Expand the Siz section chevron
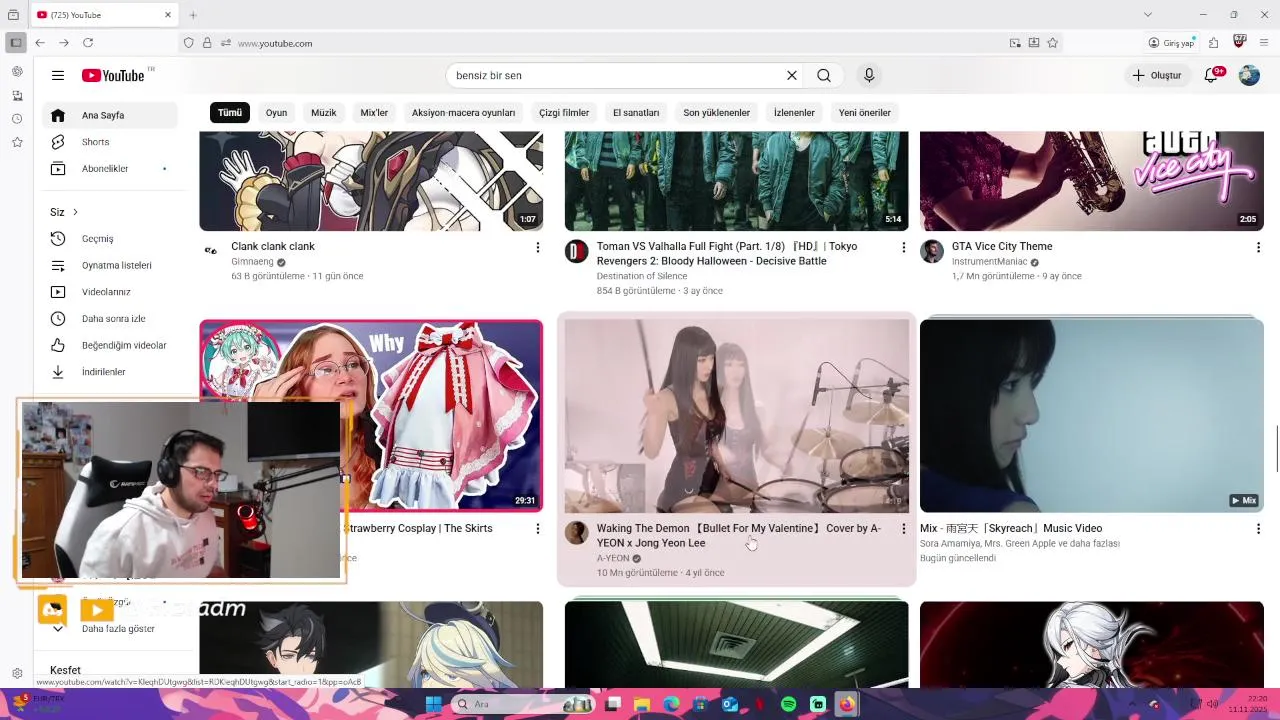The width and height of the screenshot is (1280, 720). 75,212
